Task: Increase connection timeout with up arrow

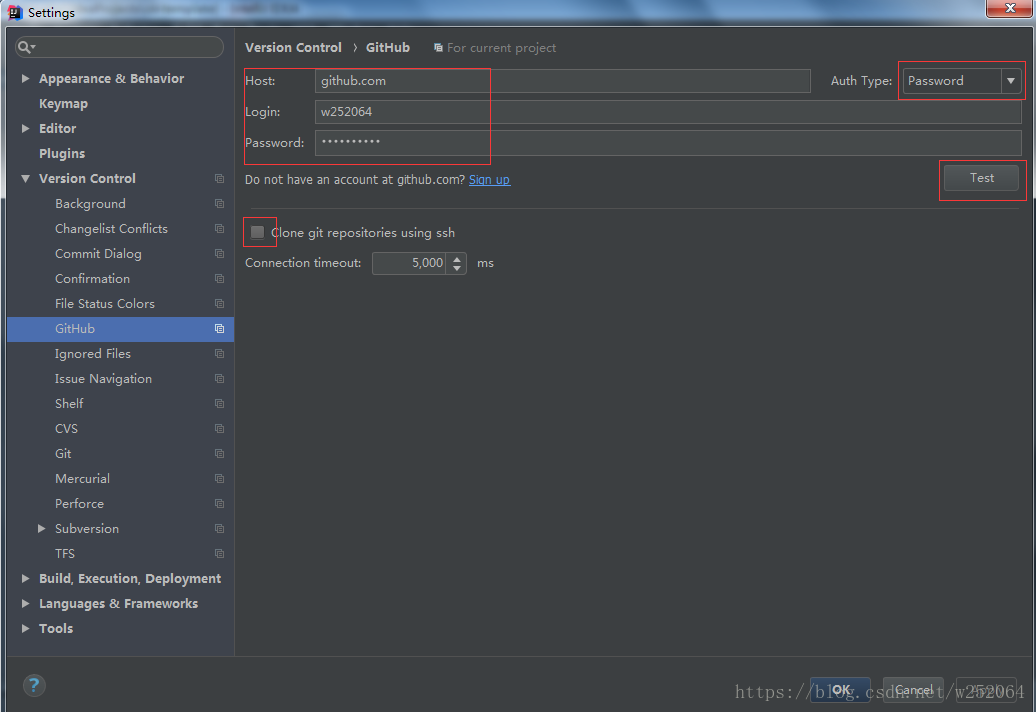Action: coord(457,258)
